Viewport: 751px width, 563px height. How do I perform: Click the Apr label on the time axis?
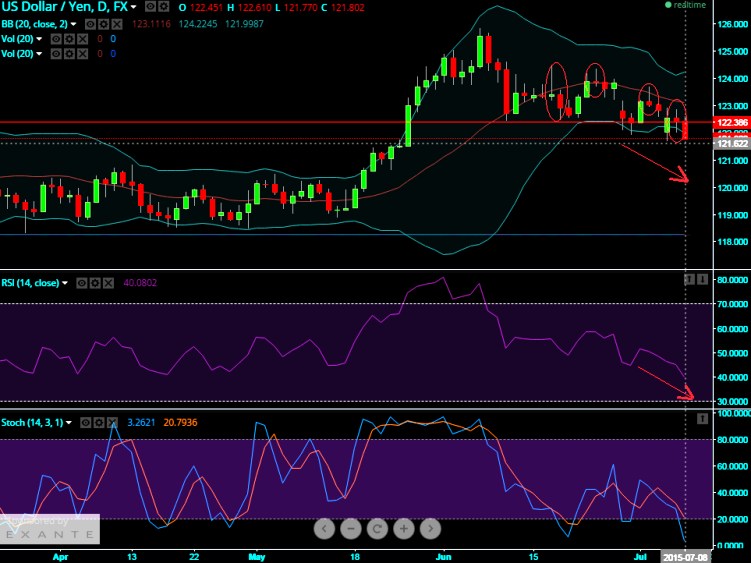point(60,557)
